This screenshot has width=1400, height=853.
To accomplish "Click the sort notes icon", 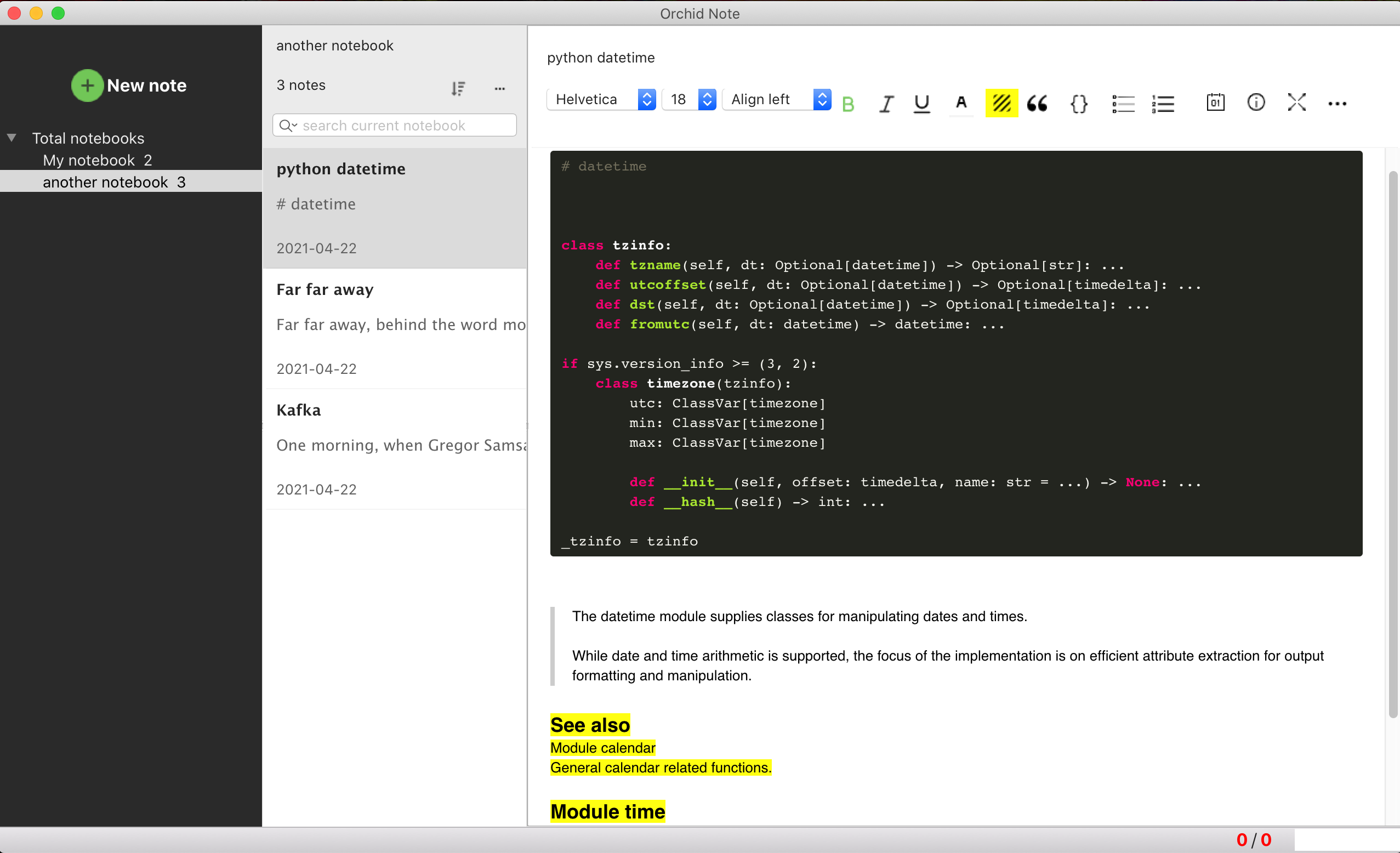I will [x=458, y=89].
